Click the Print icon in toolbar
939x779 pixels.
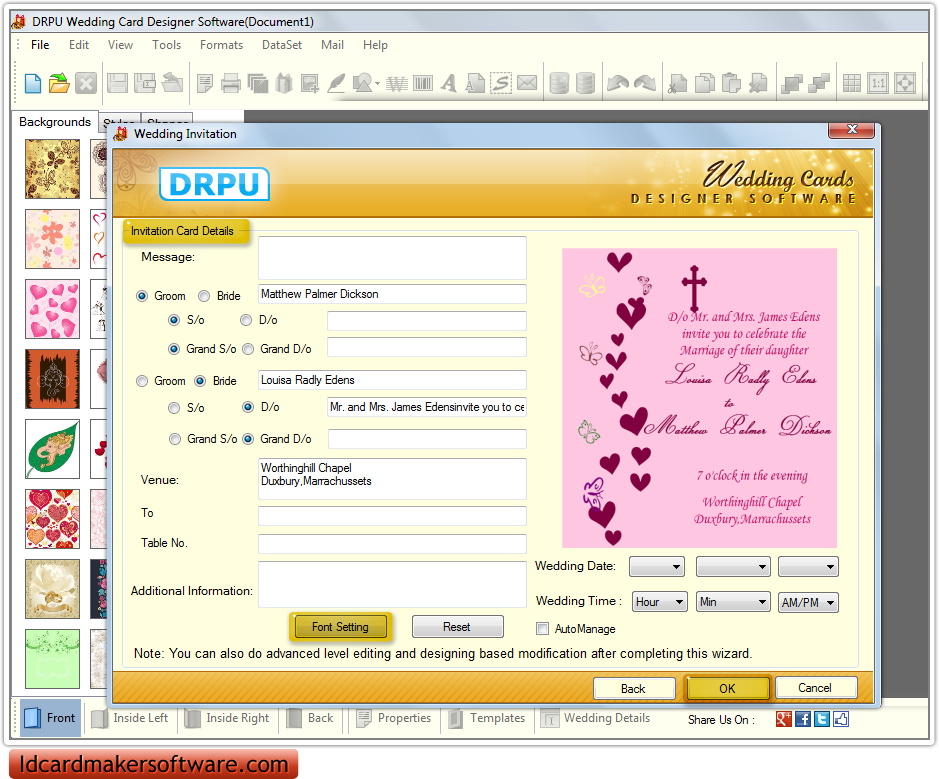(231, 83)
